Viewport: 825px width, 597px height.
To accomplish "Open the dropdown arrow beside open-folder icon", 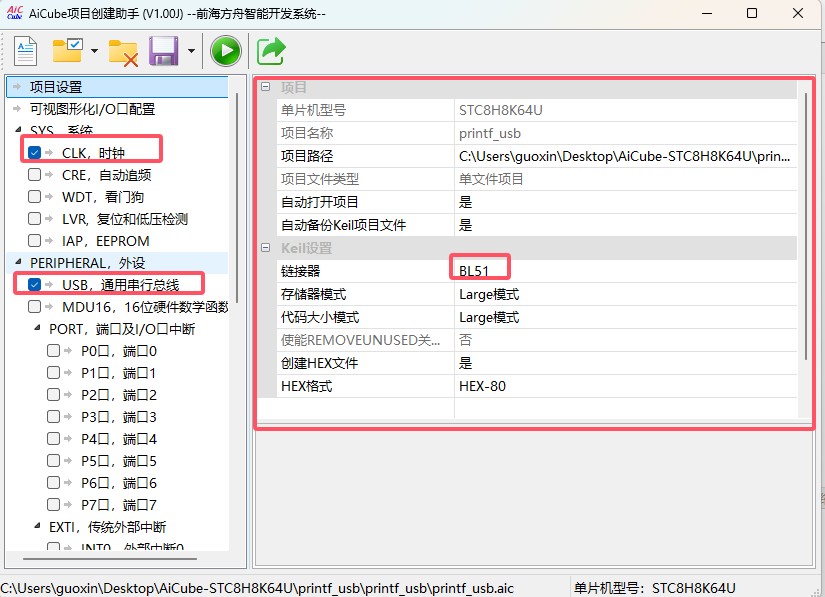I will pyautogui.click(x=94, y=51).
